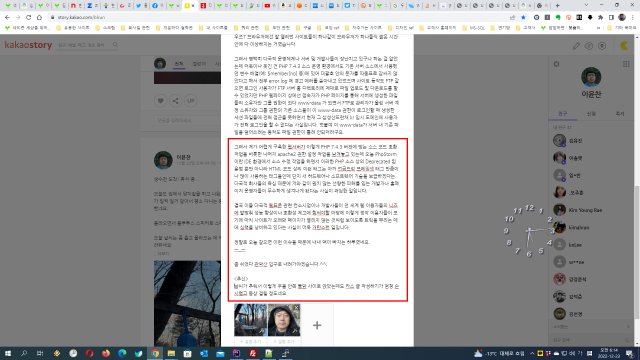The width and height of the screenshot is (640, 360).
Task: Click the UP button beside the share icon
Action: (x=191, y=100)
